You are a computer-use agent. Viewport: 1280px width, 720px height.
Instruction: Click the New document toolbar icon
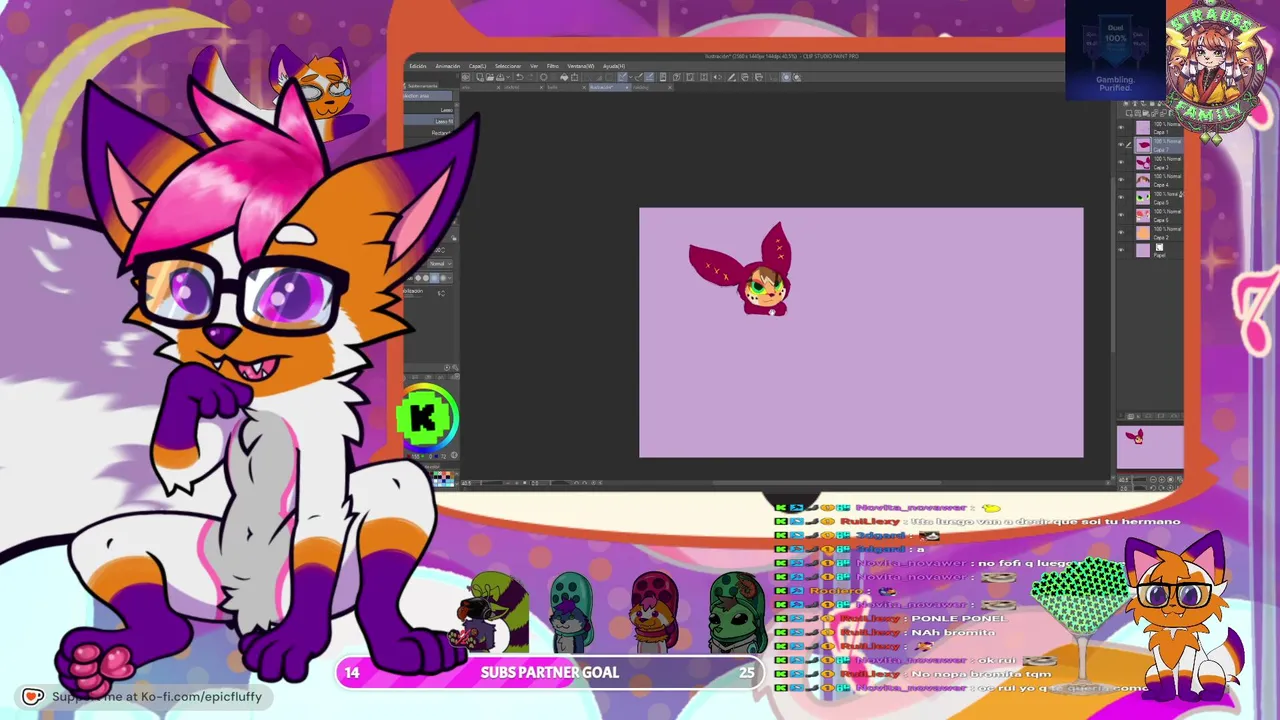tap(481, 77)
